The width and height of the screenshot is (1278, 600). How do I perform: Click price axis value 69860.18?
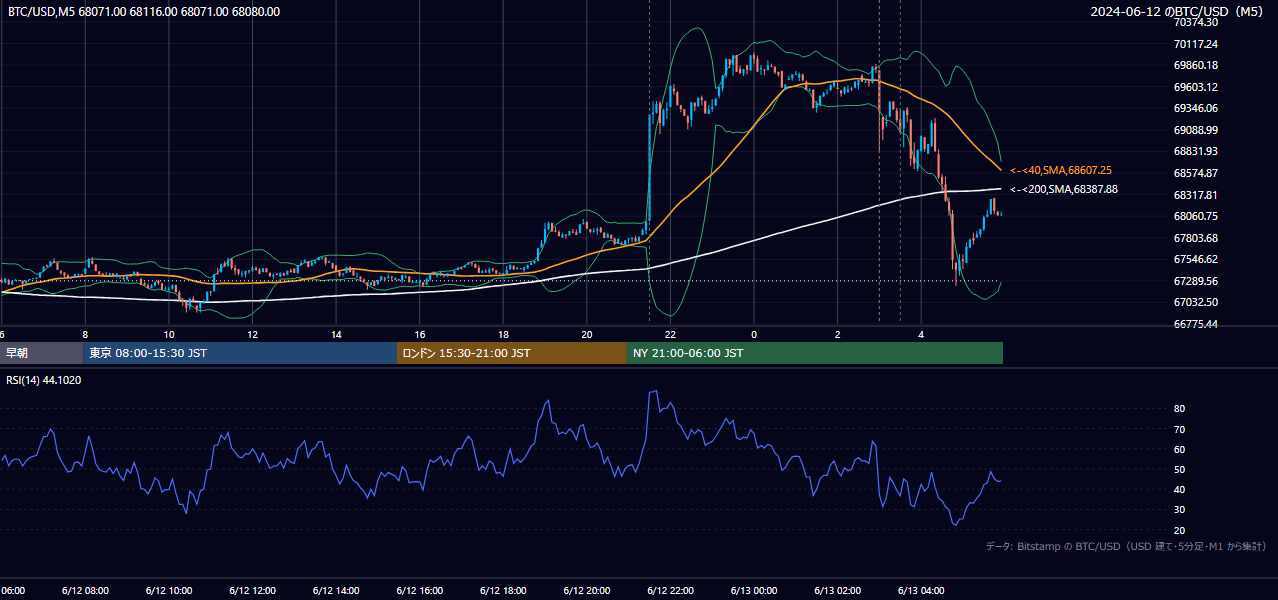(x=1195, y=65)
